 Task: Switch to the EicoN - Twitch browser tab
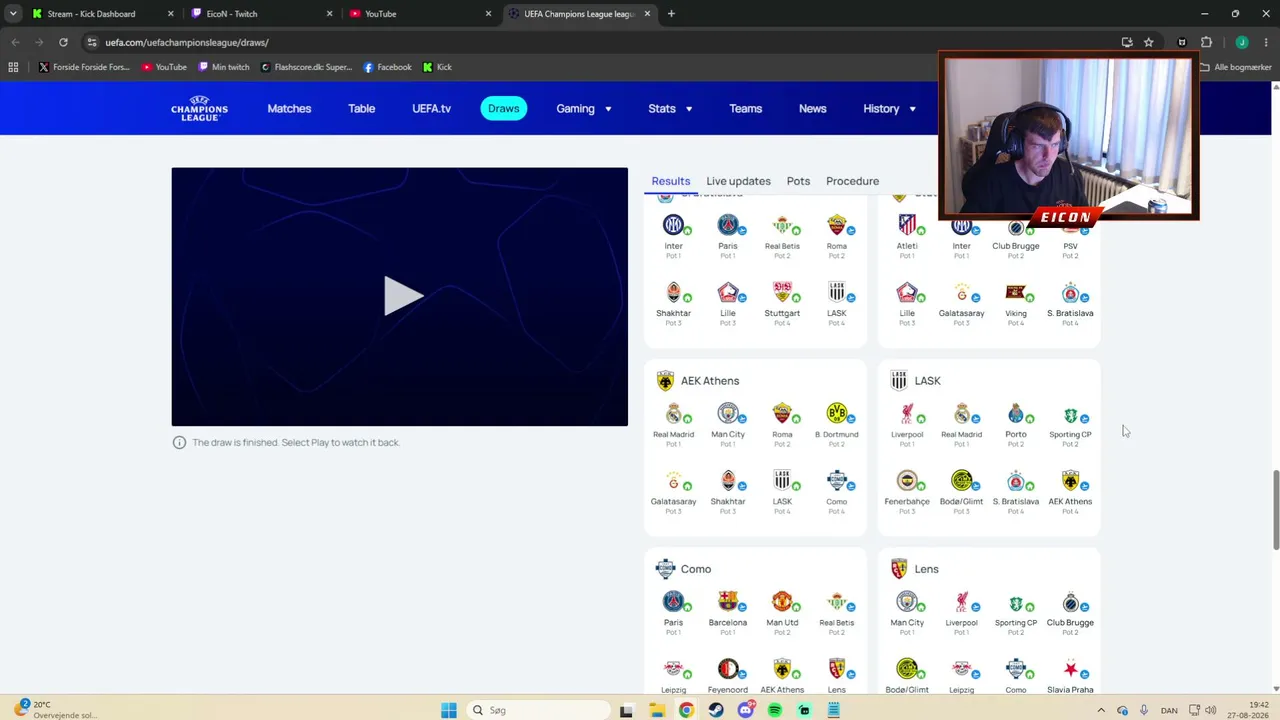260,14
